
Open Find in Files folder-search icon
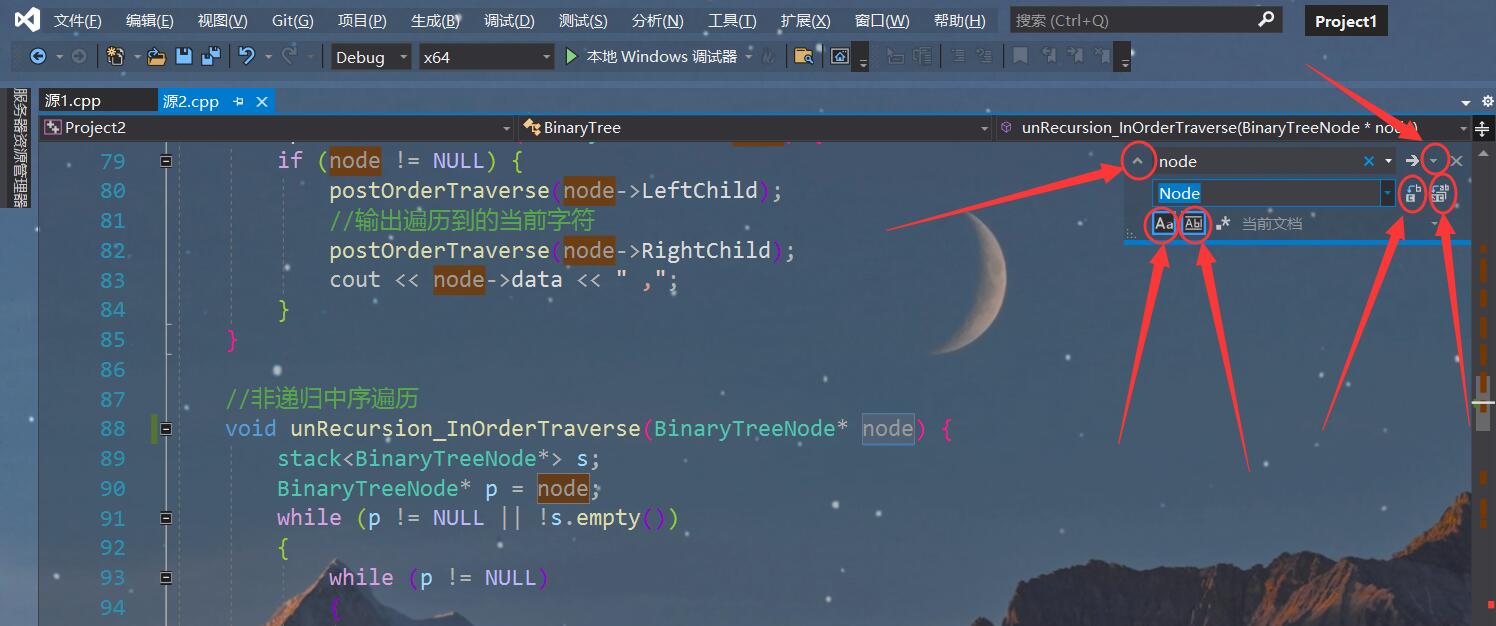pyautogui.click(x=803, y=57)
